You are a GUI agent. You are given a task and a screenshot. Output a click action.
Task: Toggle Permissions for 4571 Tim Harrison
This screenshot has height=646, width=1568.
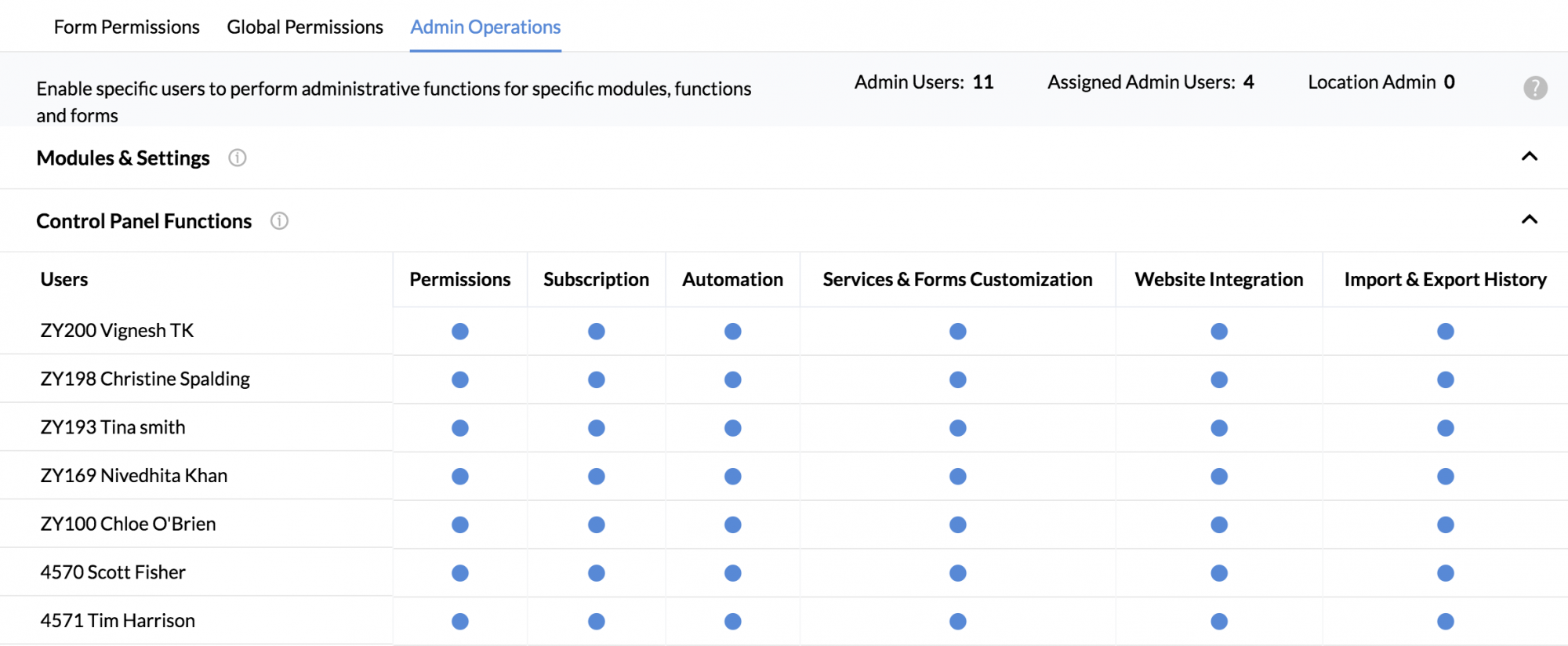(x=460, y=622)
